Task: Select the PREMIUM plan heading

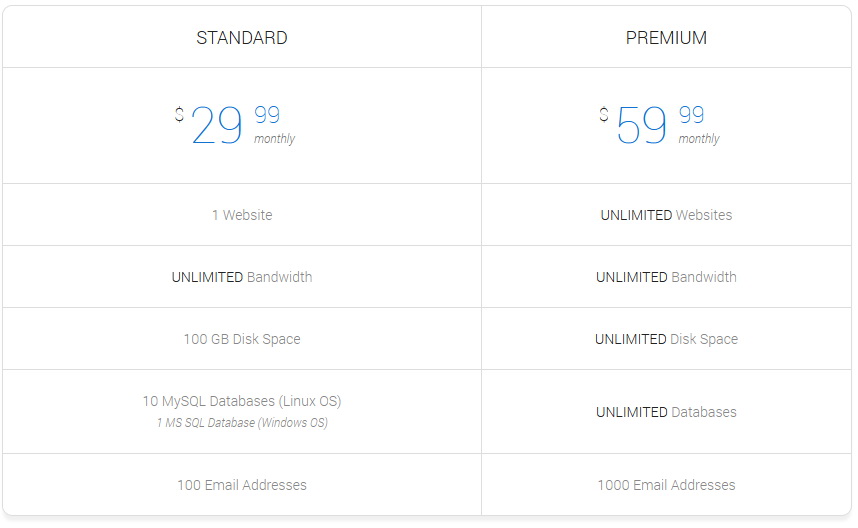Action: [x=666, y=38]
